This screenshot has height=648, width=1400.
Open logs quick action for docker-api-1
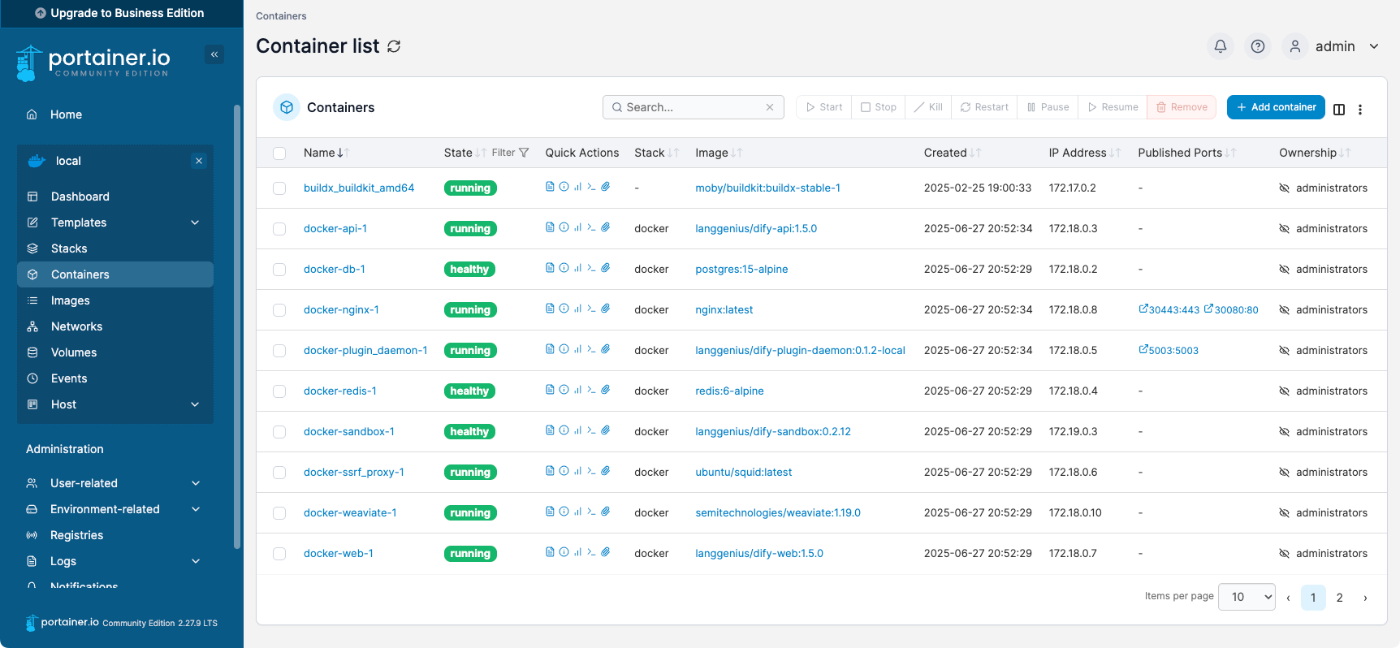pos(550,228)
